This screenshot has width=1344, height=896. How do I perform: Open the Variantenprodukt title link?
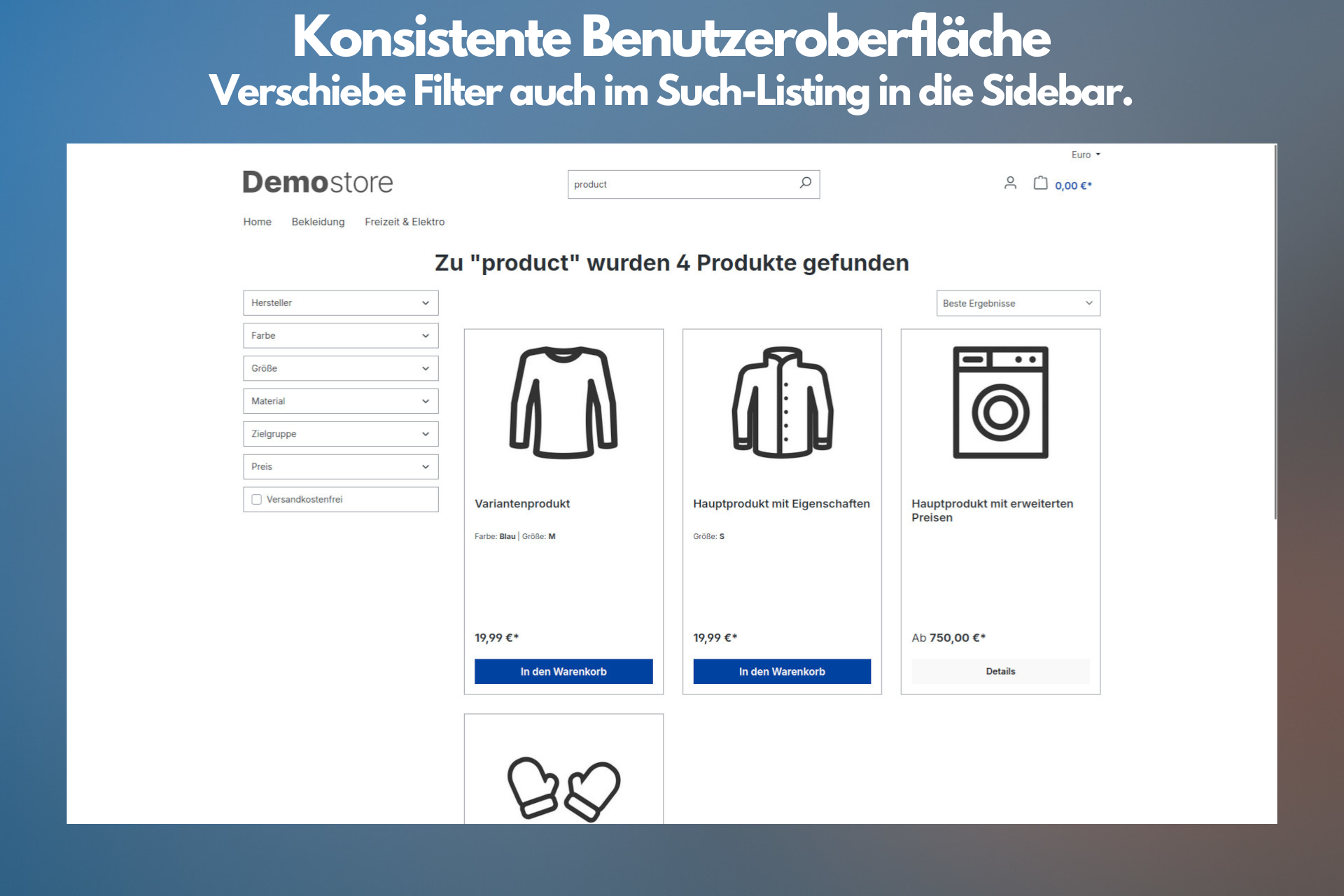(522, 503)
